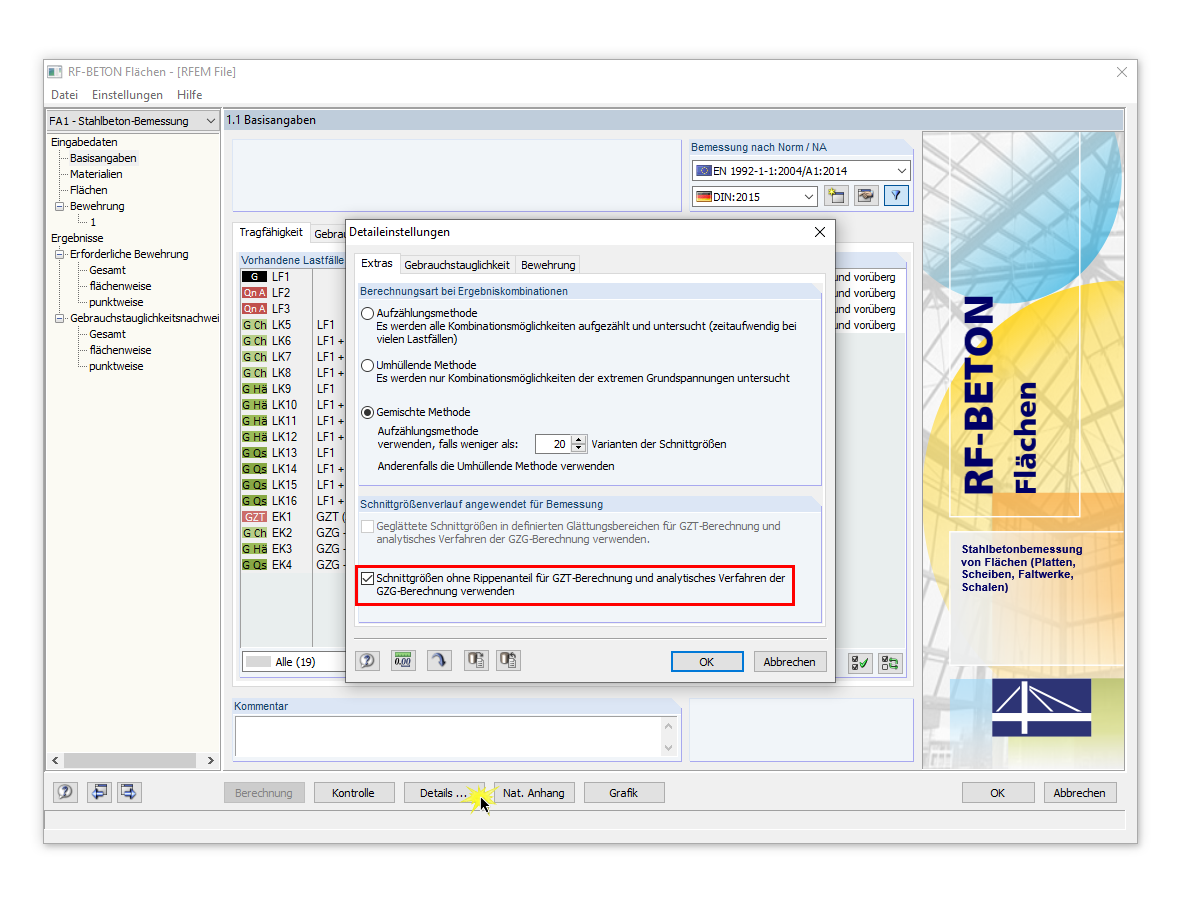The height and width of the screenshot is (900, 1200).
Task: Go to next module window arrow icon
Action: [x=129, y=792]
